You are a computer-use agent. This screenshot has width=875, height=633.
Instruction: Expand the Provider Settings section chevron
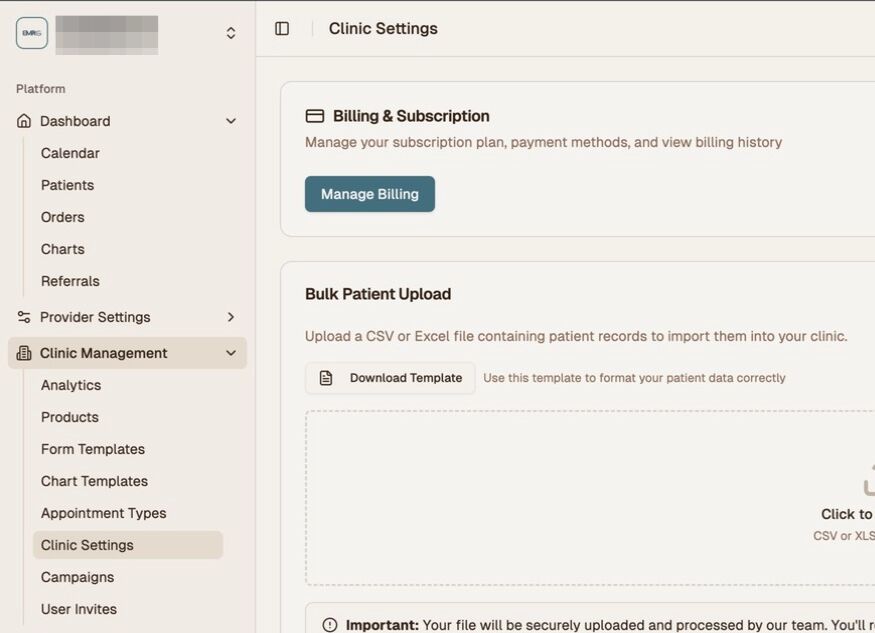[x=231, y=317]
